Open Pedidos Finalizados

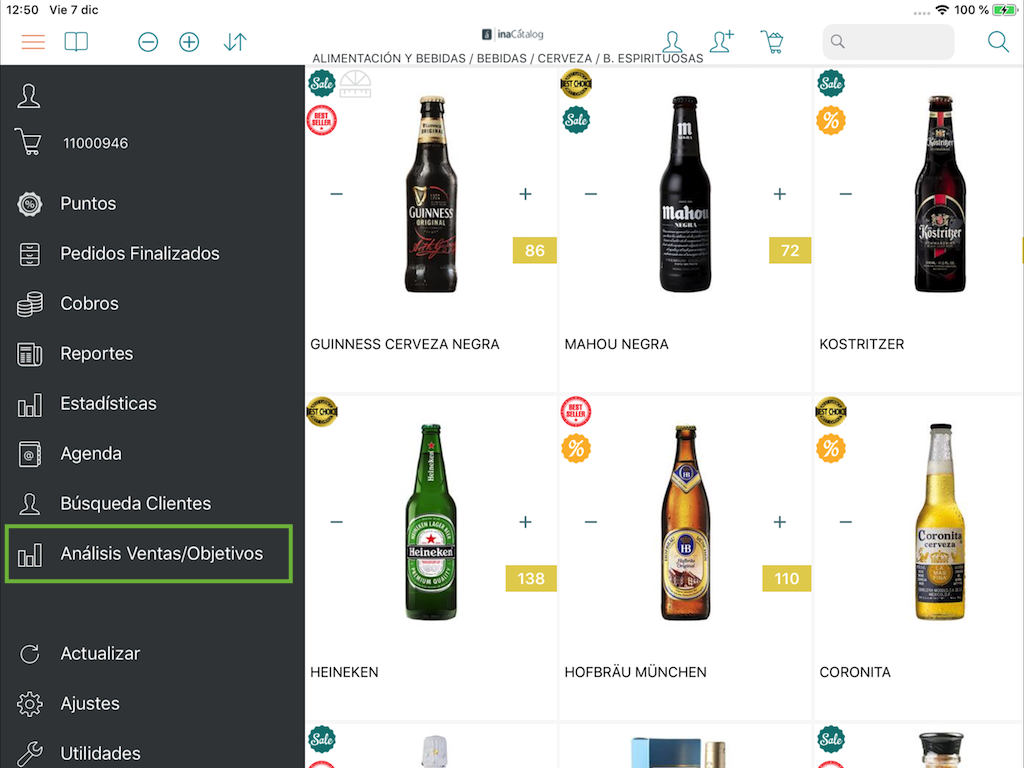pyautogui.click(x=140, y=253)
